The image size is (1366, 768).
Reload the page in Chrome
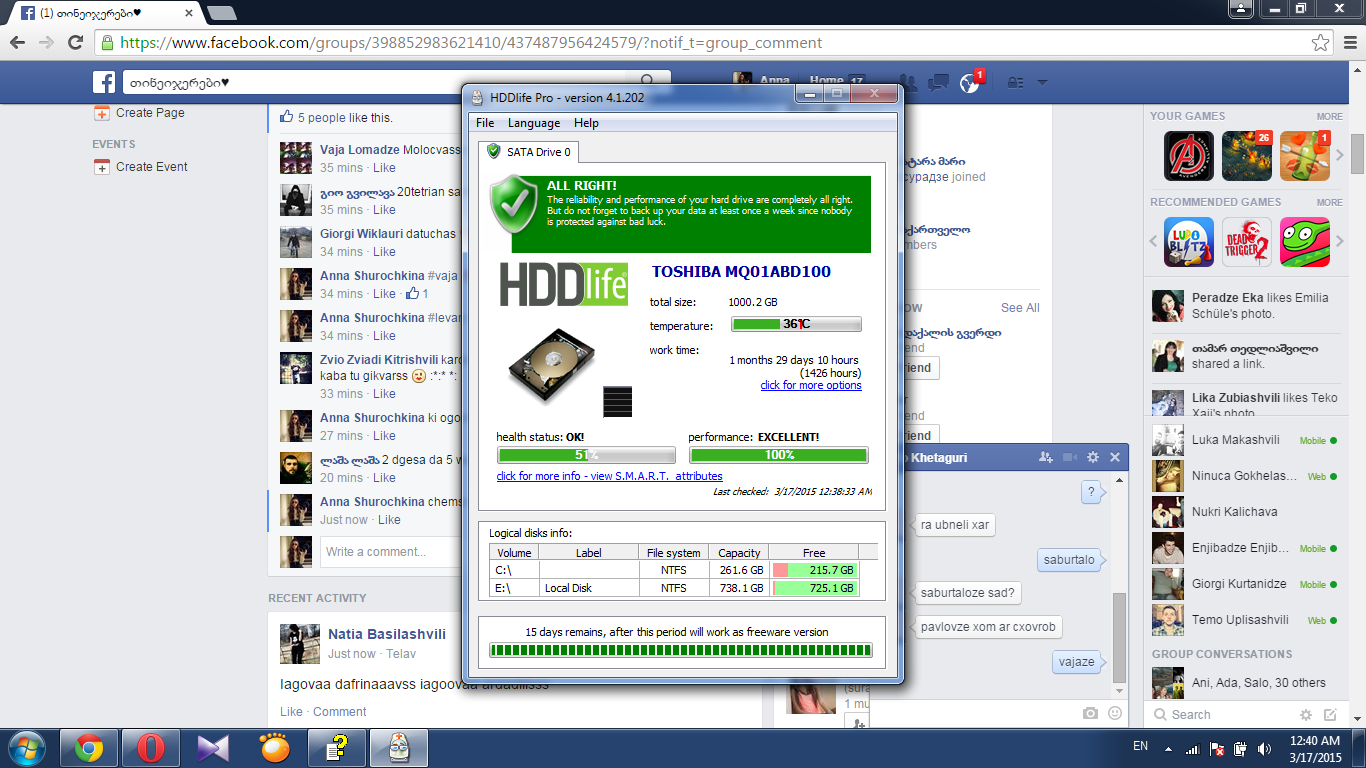pyautogui.click(x=75, y=43)
